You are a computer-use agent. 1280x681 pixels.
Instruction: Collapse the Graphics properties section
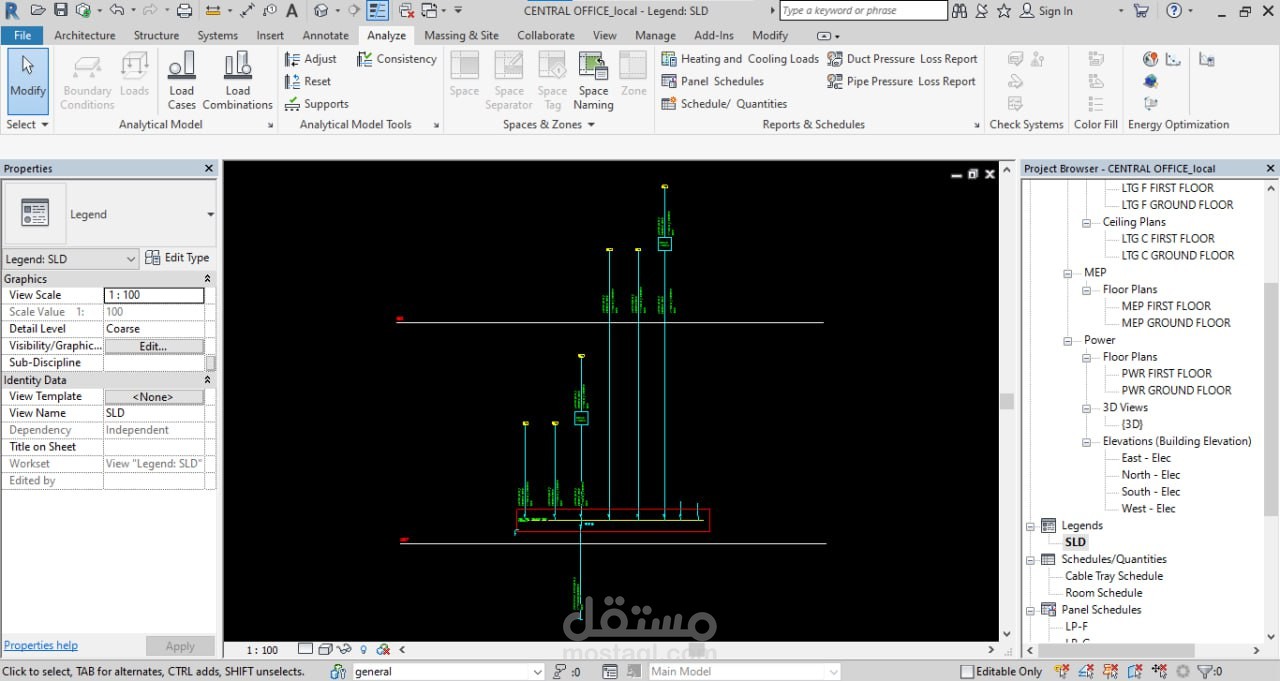pos(208,279)
